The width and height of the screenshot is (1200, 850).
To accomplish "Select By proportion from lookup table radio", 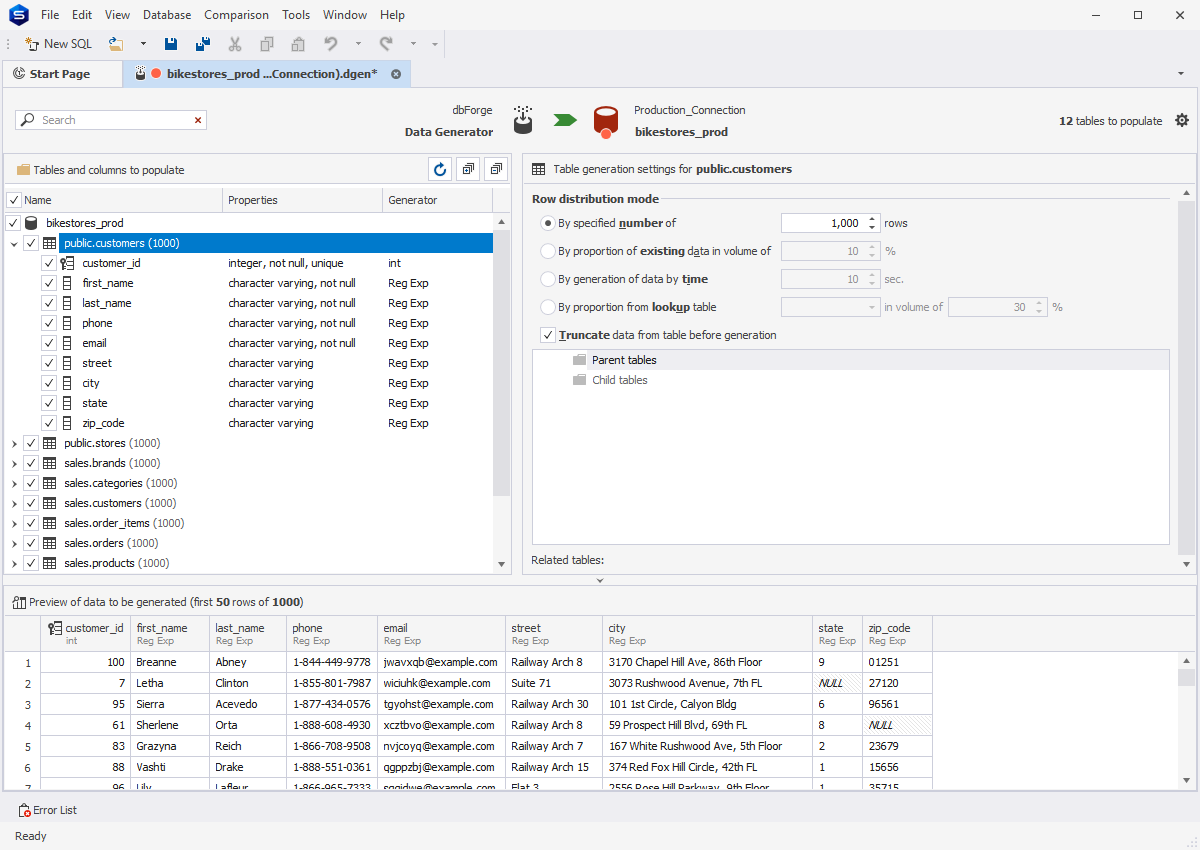I will pos(547,307).
